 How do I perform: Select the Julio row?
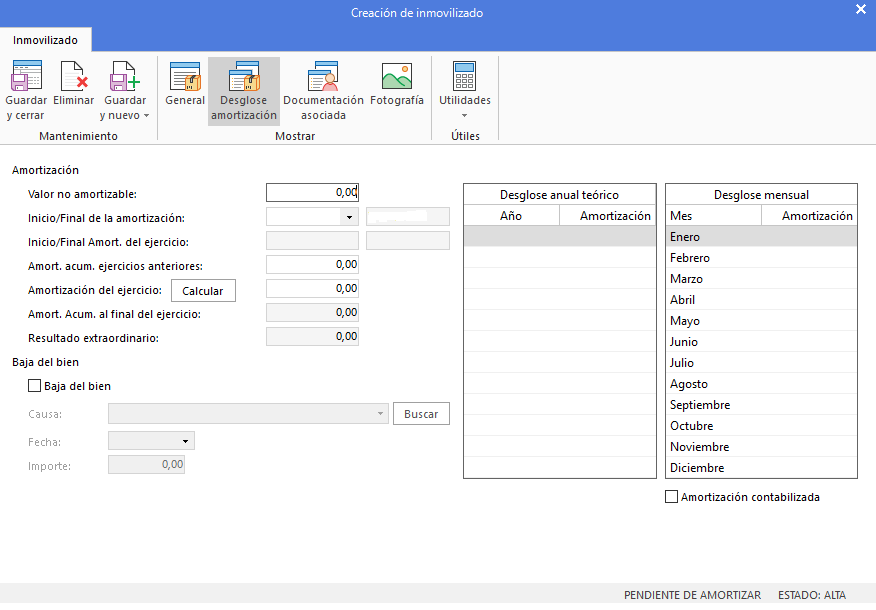point(761,363)
